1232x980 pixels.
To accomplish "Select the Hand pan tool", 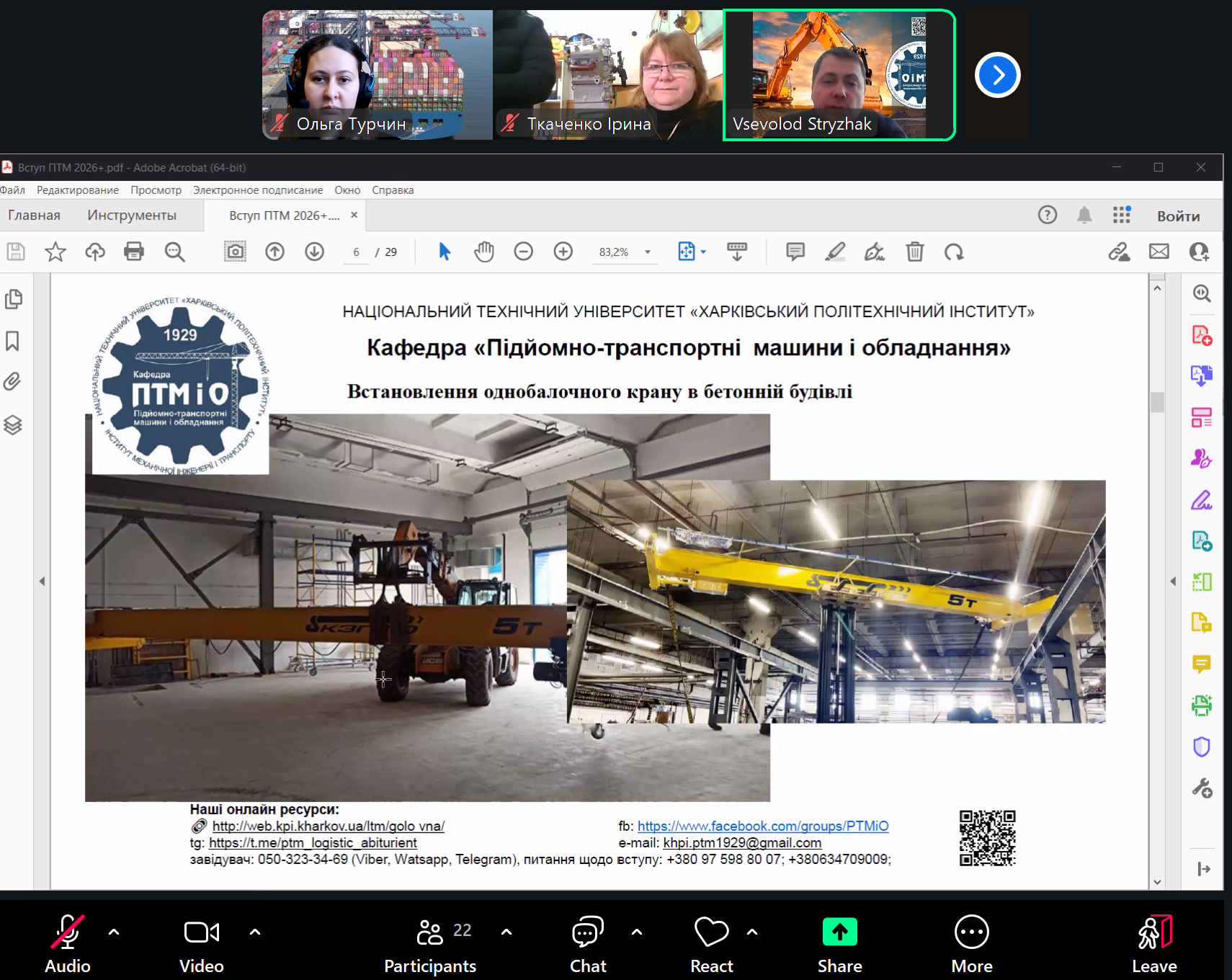I will [x=484, y=251].
